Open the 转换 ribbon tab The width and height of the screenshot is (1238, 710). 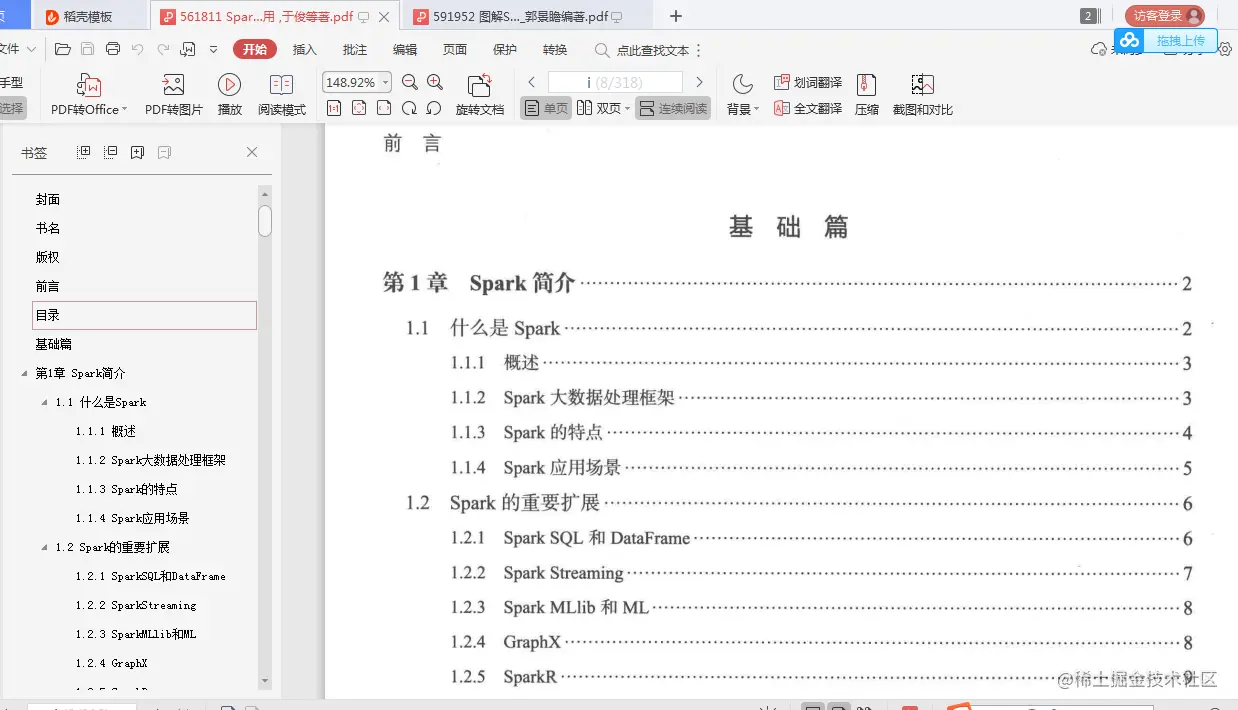coord(555,49)
